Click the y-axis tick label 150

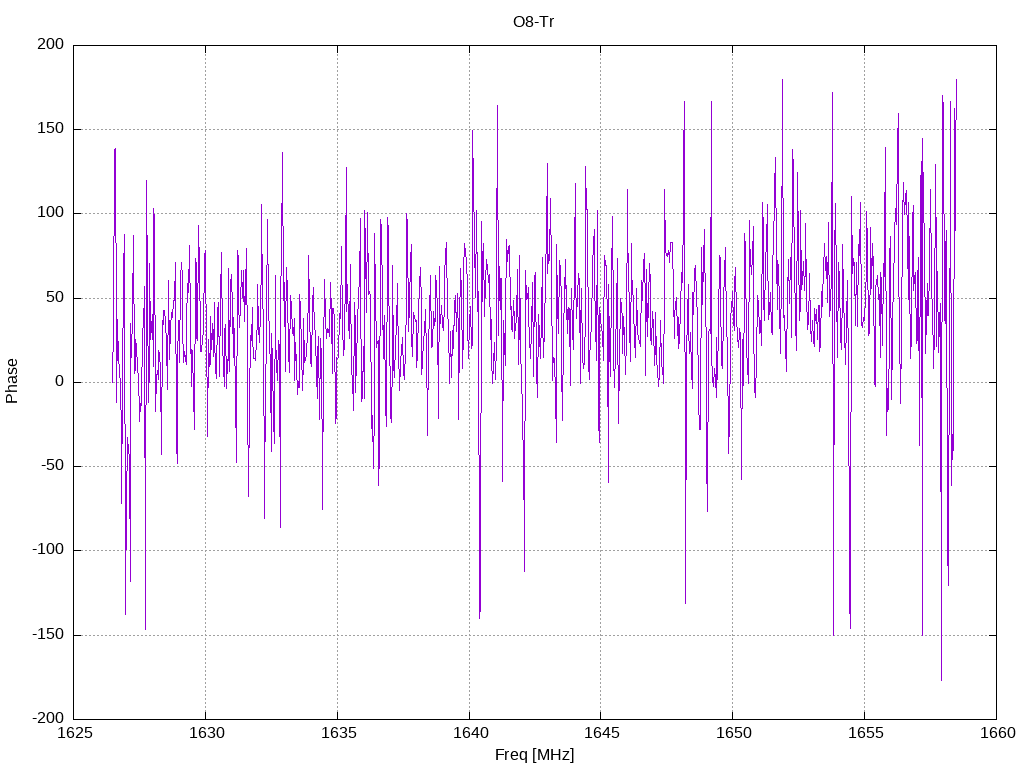coord(51,129)
